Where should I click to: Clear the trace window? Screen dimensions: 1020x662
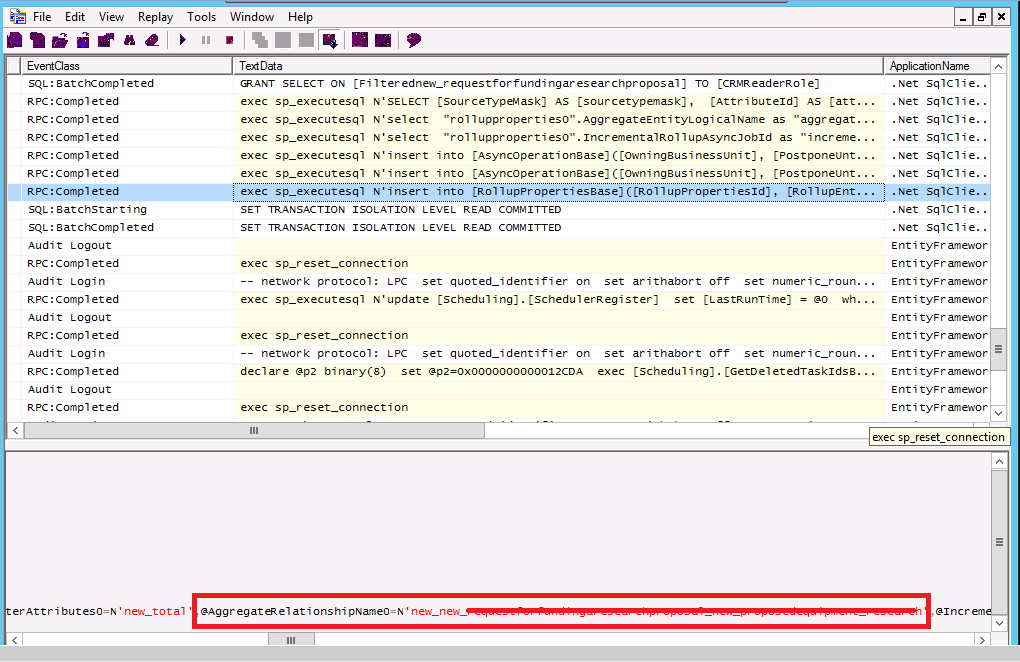[x=151, y=40]
